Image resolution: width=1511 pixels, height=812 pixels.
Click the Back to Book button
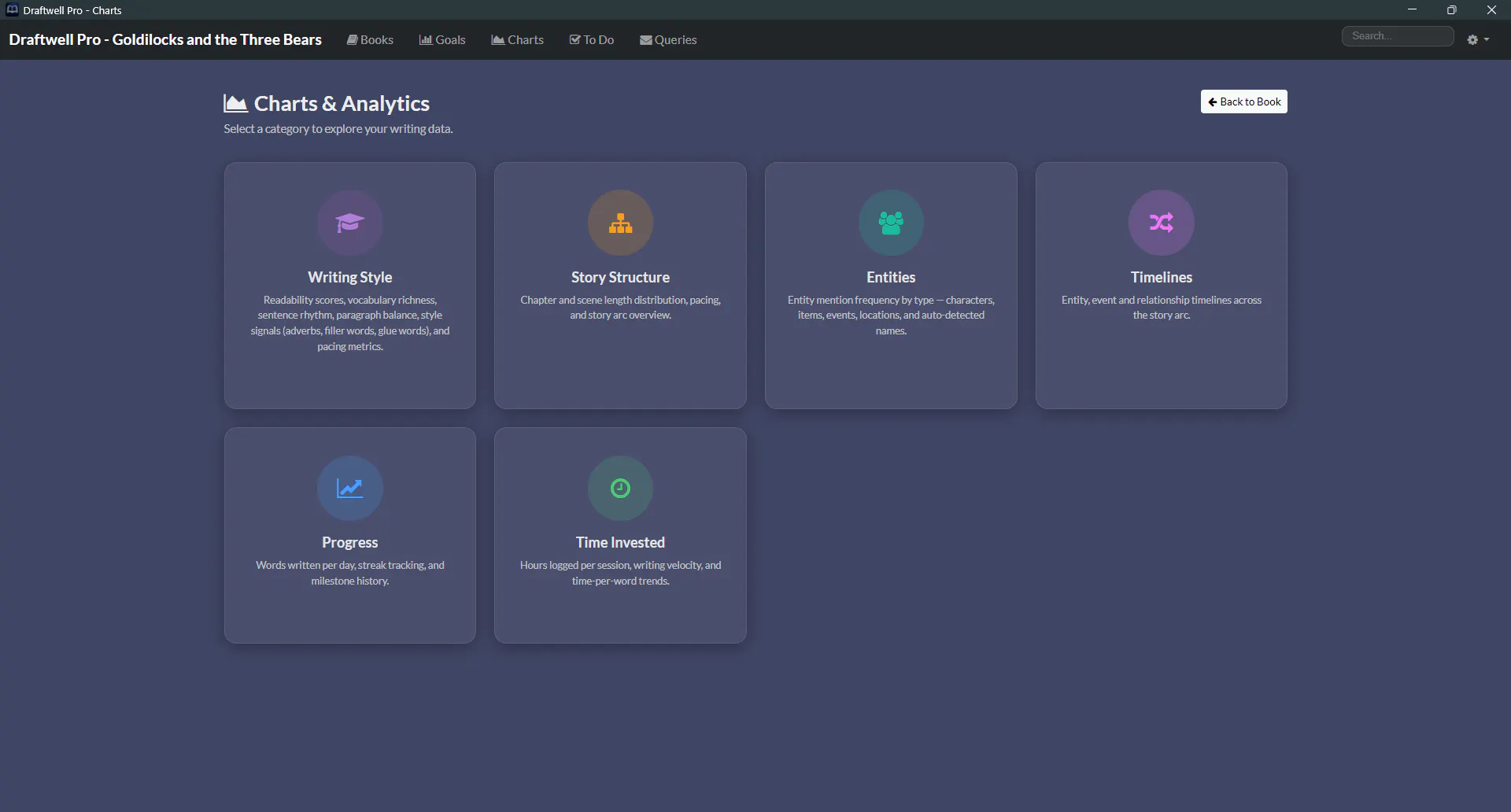click(x=1244, y=101)
